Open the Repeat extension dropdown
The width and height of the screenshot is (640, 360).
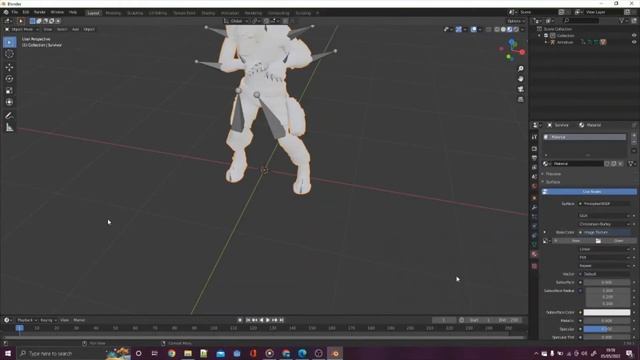pyautogui.click(x=604, y=266)
